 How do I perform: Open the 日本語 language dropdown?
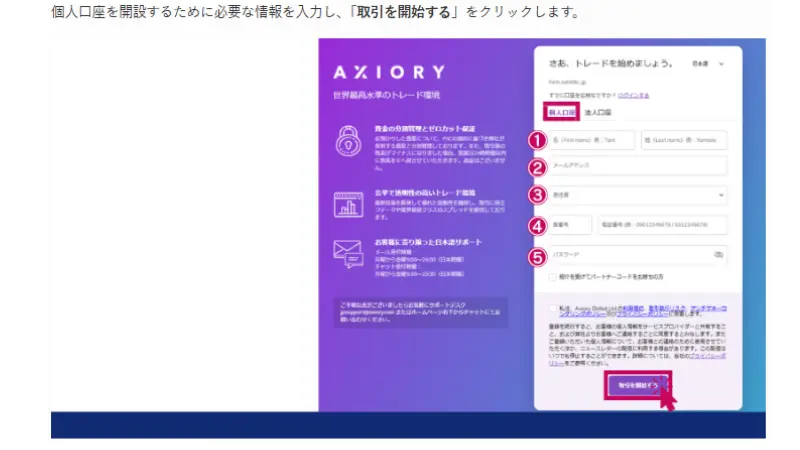tap(708, 64)
